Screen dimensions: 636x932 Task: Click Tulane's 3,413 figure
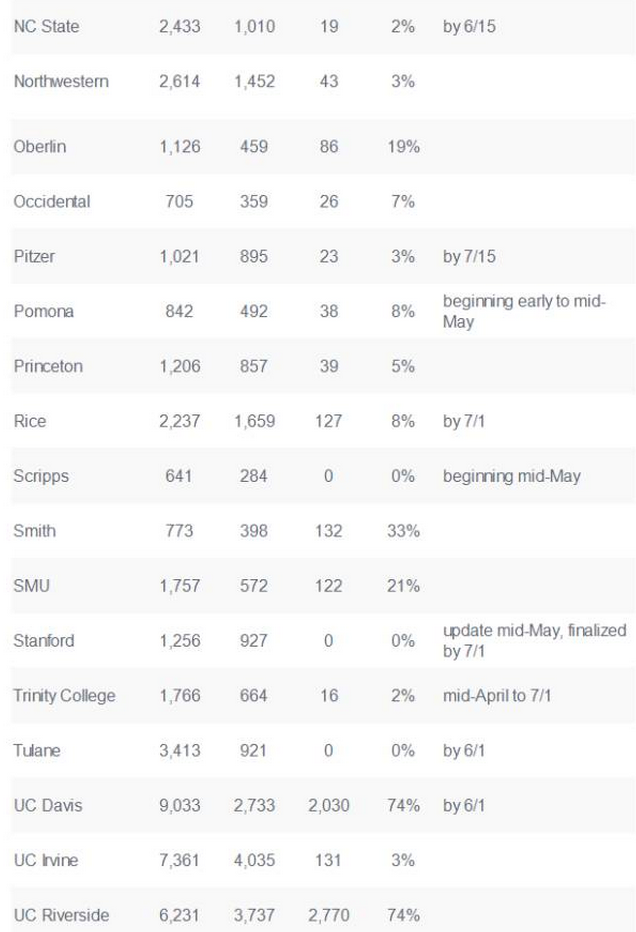[x=179, y=750]
